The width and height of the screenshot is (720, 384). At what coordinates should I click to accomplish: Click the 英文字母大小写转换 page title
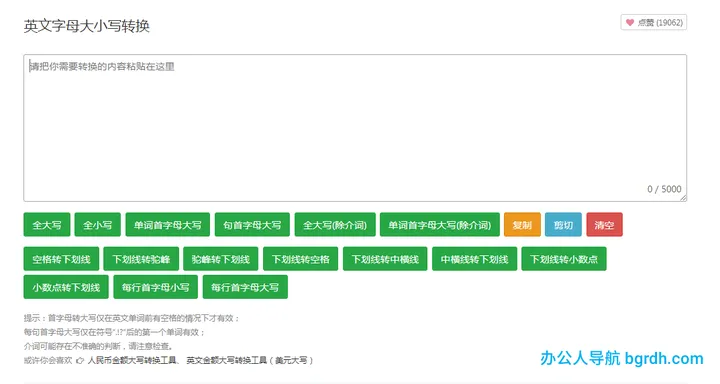(87, 26)
